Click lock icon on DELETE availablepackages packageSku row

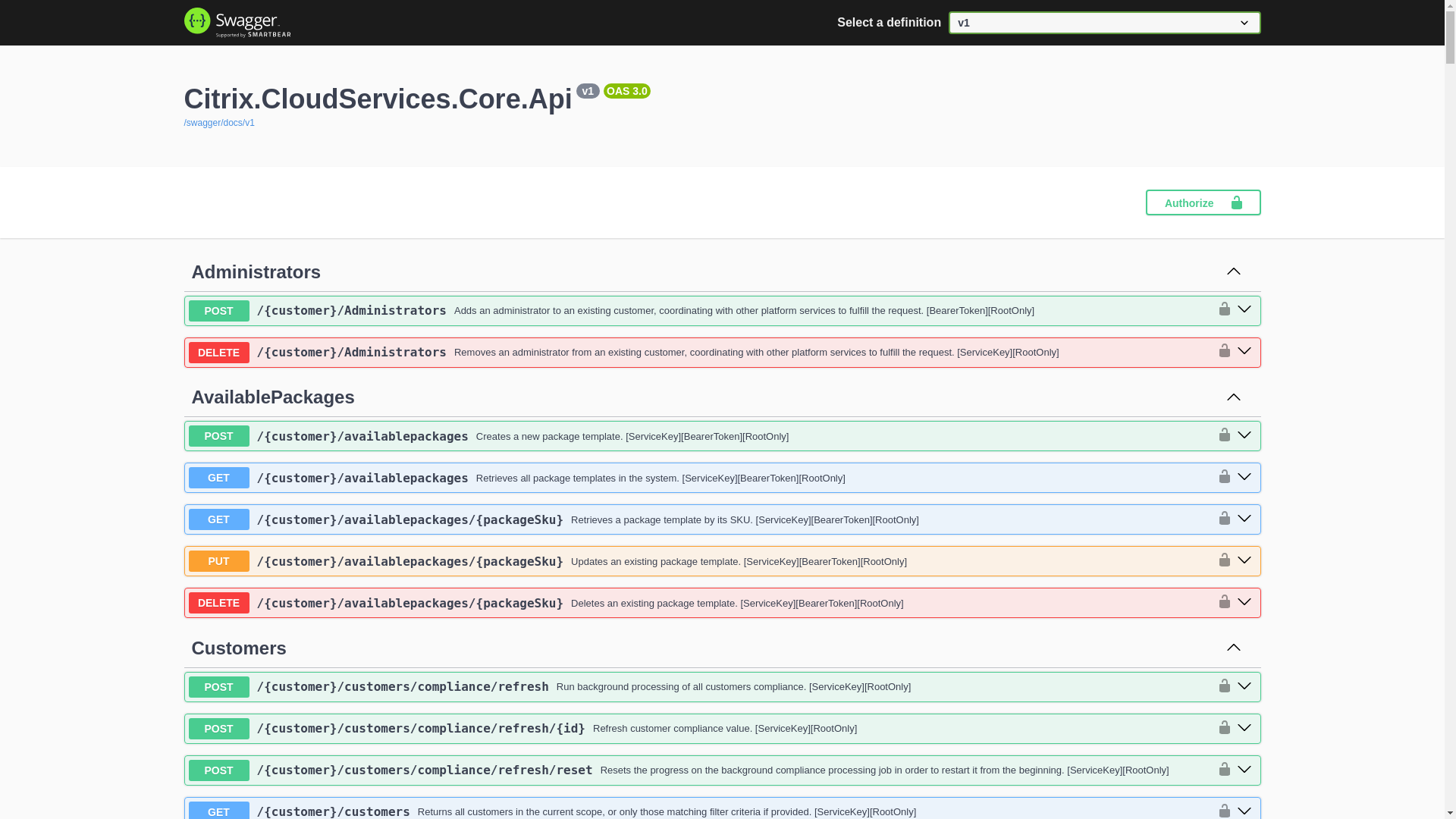[x=1224, y=602]
